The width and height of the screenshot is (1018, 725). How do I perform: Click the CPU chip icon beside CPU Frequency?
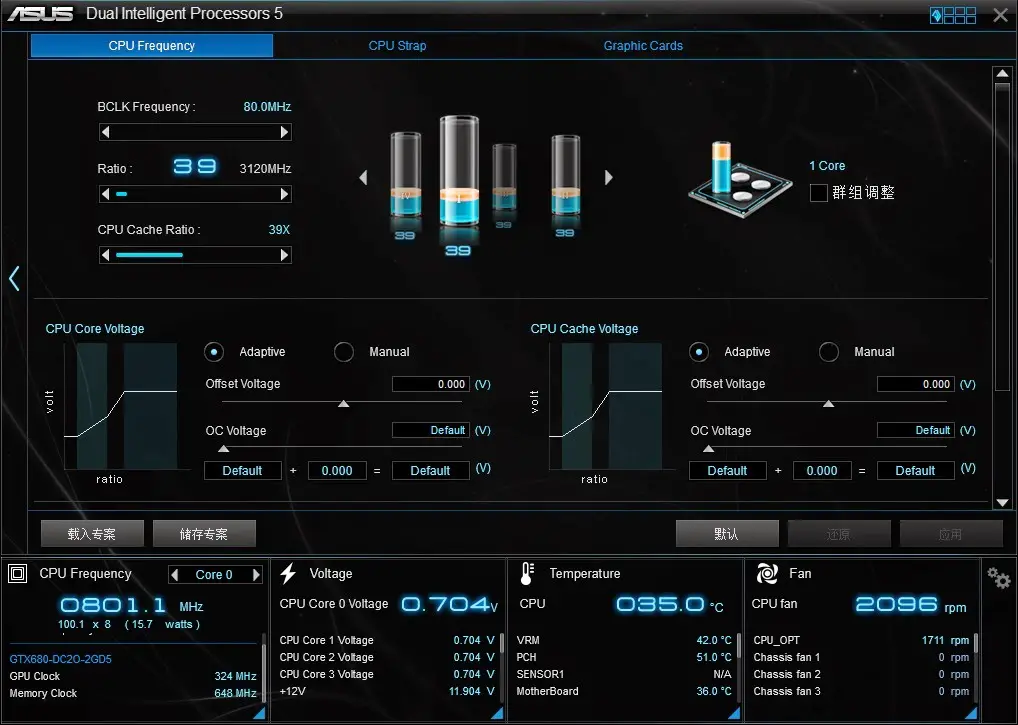[18, 573]
